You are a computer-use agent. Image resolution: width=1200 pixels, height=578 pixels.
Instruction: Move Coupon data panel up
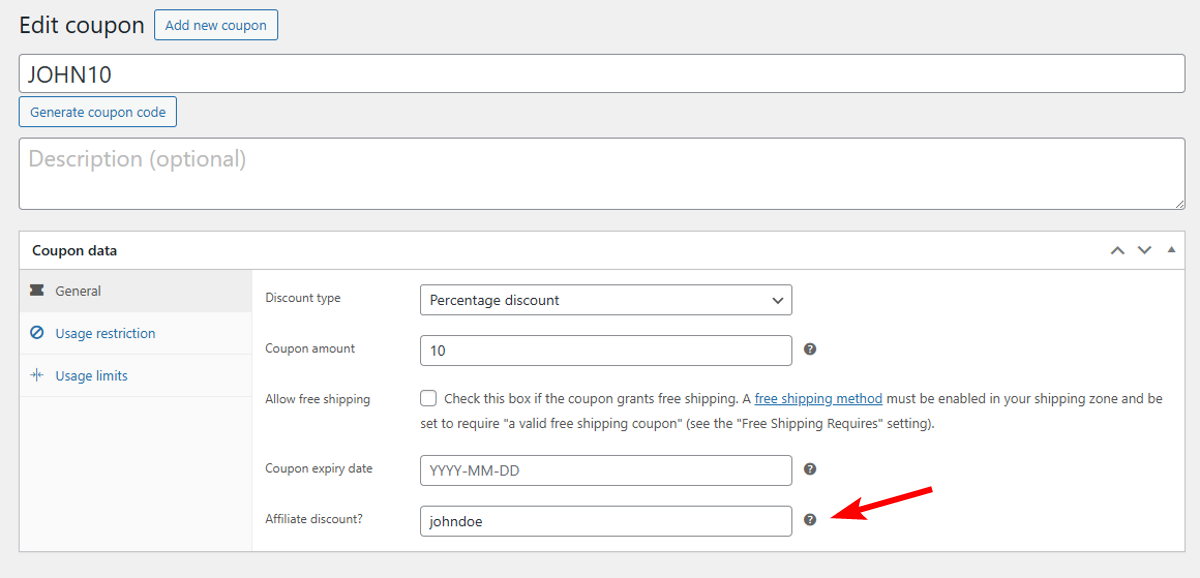tap(1118, 251)
